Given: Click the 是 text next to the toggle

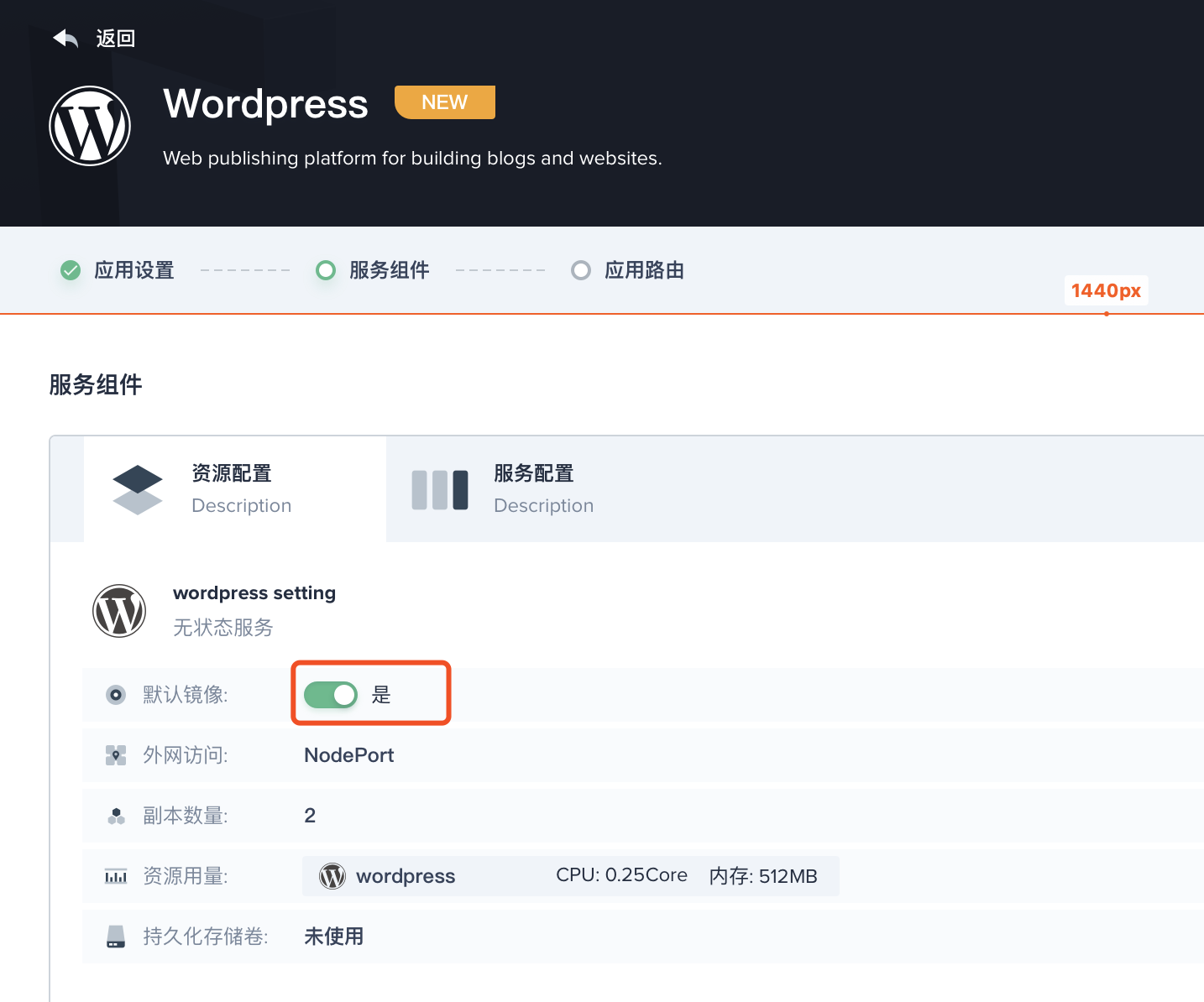Looking at the screenshot, I should click(381, 695).
